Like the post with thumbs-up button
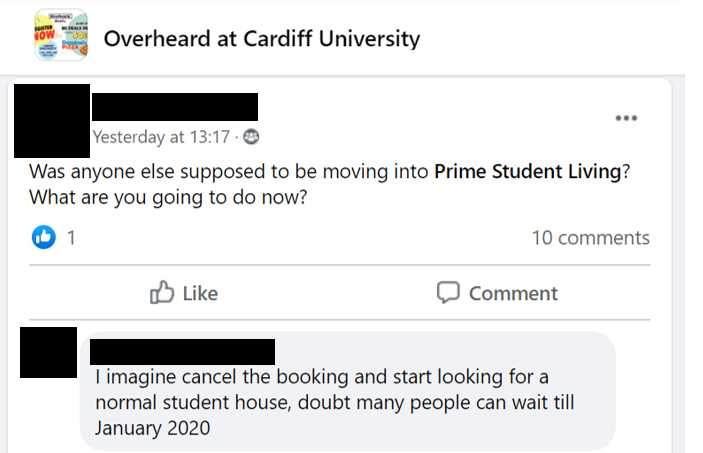Screen dimensions: 703x453 pos(184,293)
